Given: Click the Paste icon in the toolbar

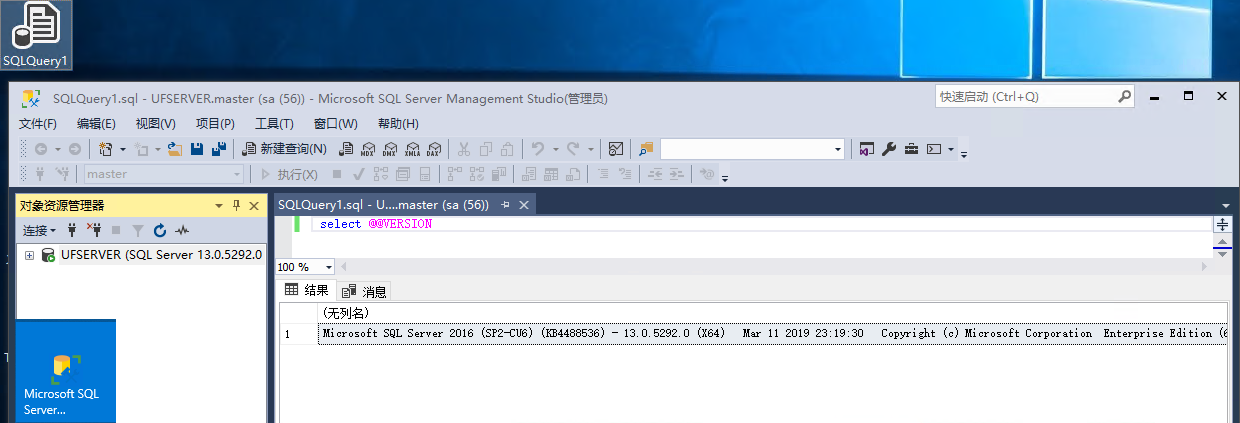Looking at the screenshot, I should (x=507, y=149).
